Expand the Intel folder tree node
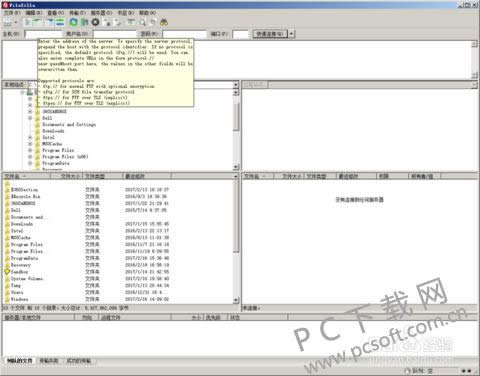 30,137
